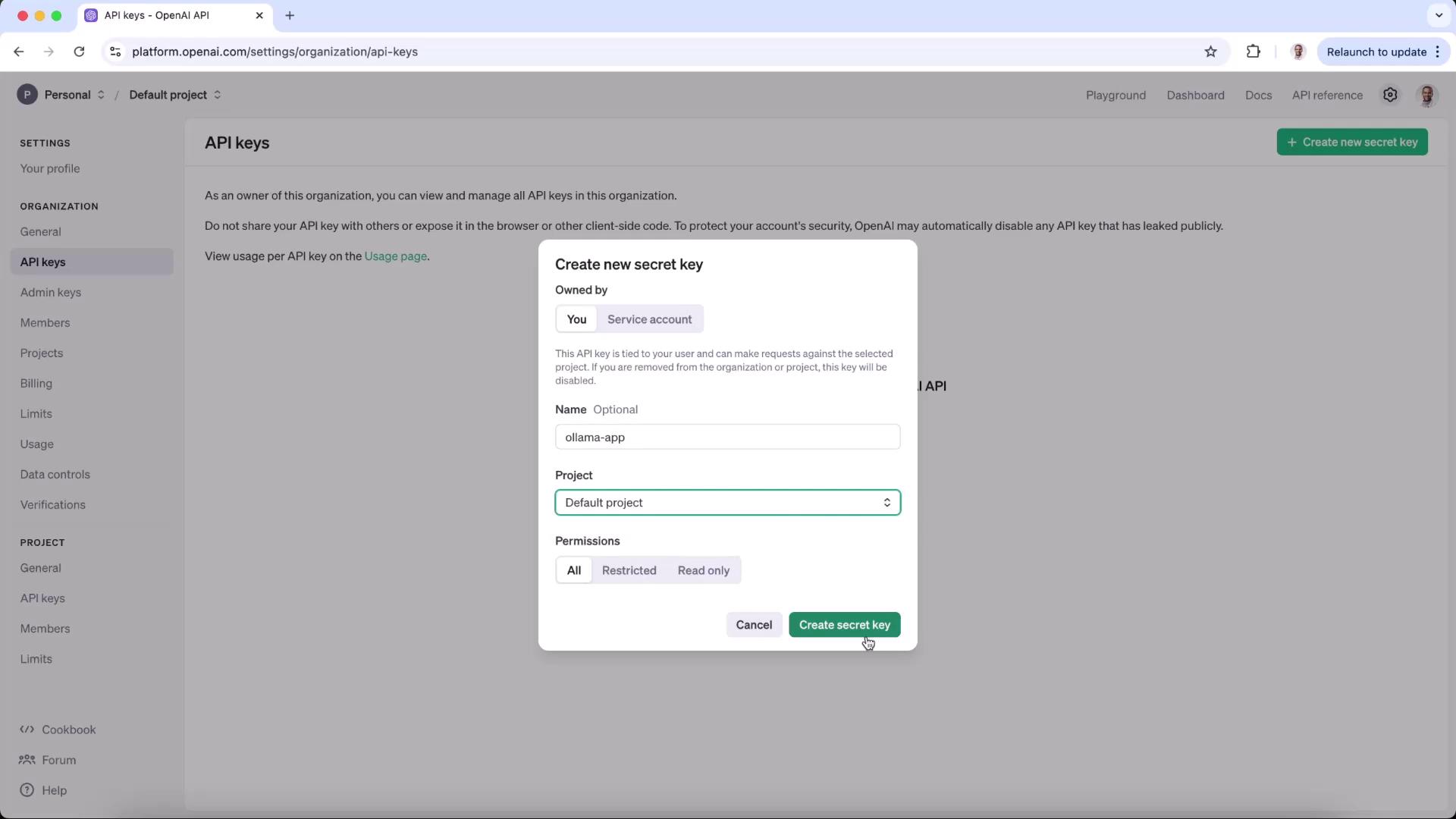Screen dimensions: 1456x819
Task: Open Billing in the sidebar
Action: (36, 384)
